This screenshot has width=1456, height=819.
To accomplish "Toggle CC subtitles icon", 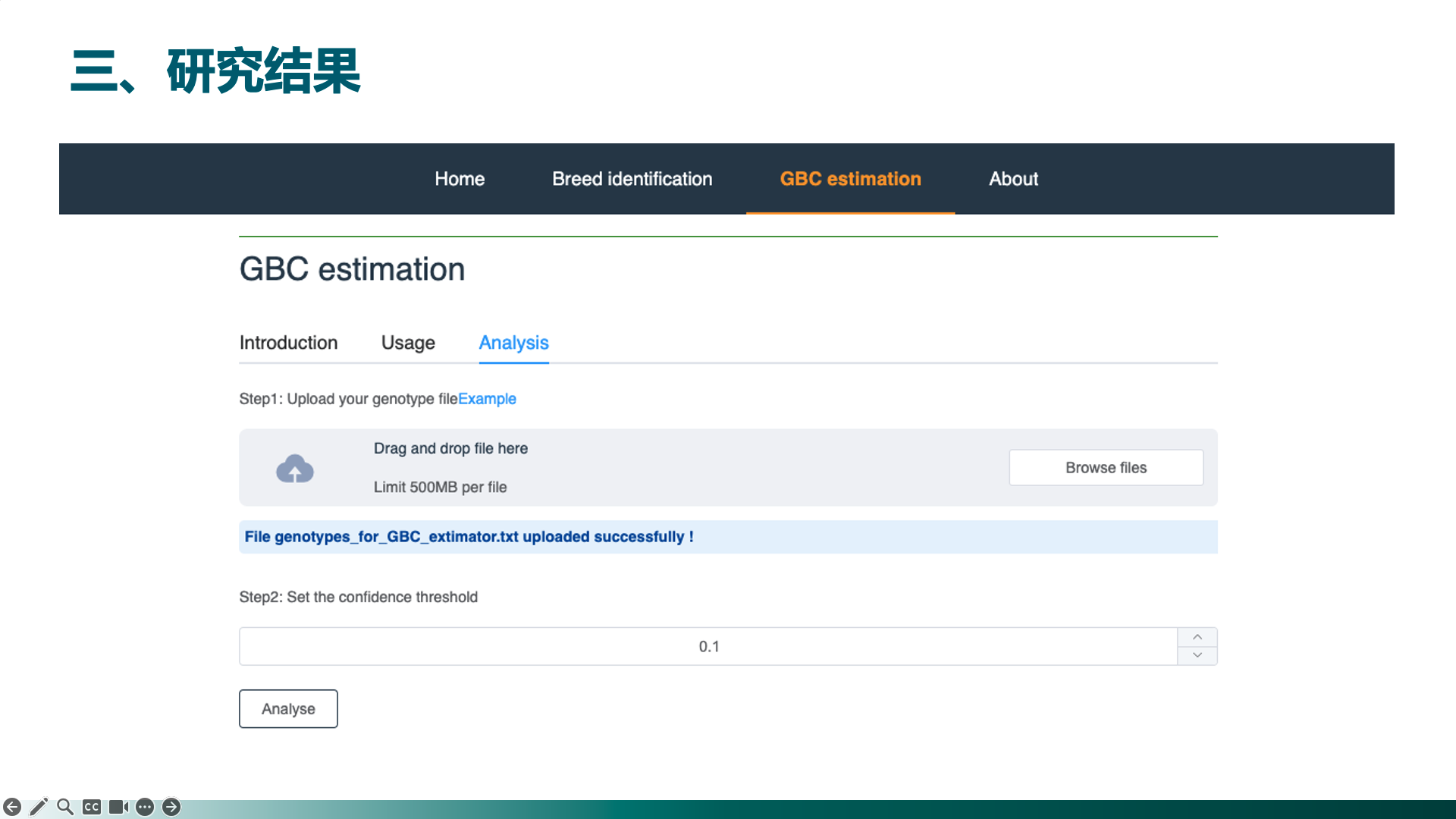I will tap(92, 807).
